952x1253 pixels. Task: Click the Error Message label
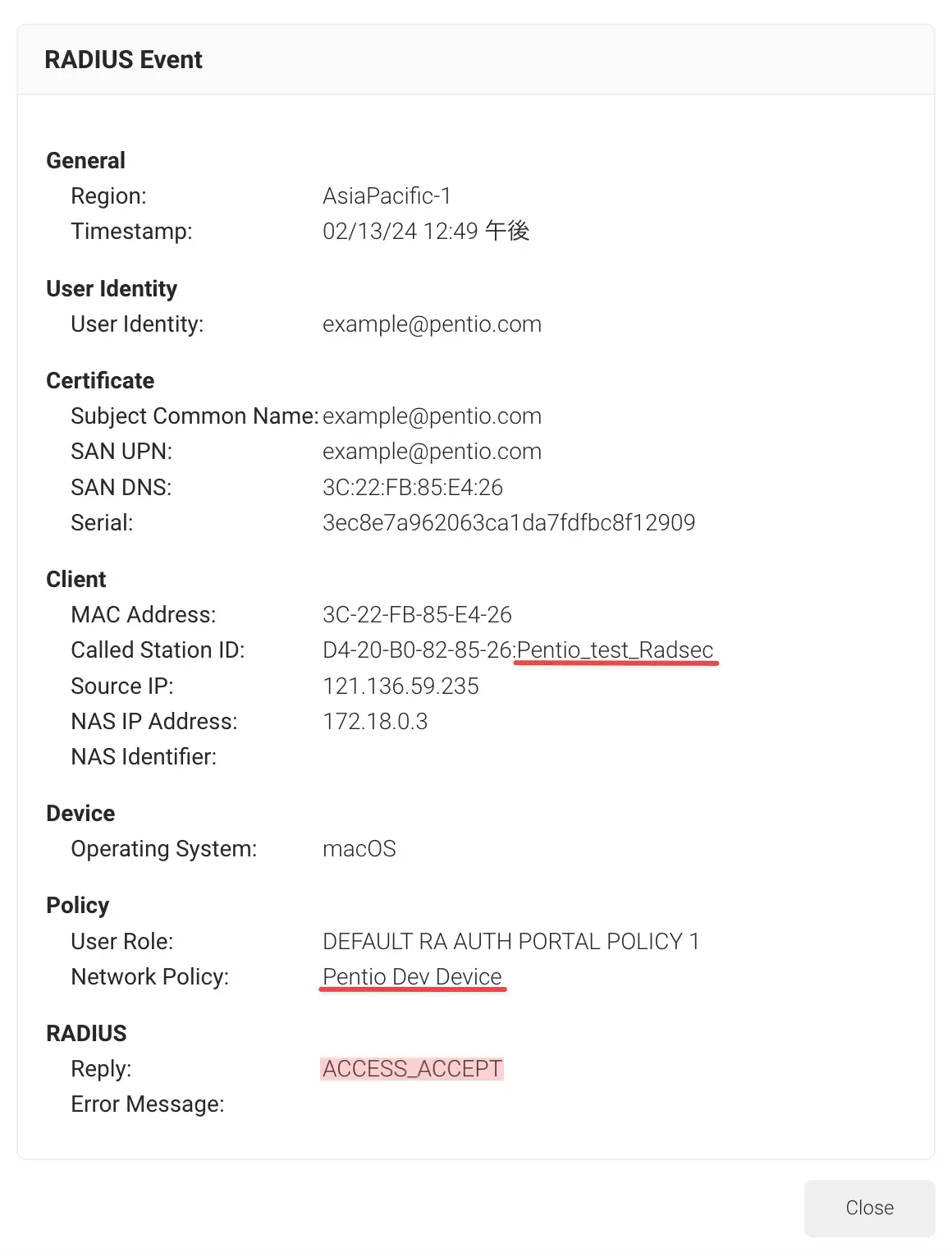(x=148, y=1104)
